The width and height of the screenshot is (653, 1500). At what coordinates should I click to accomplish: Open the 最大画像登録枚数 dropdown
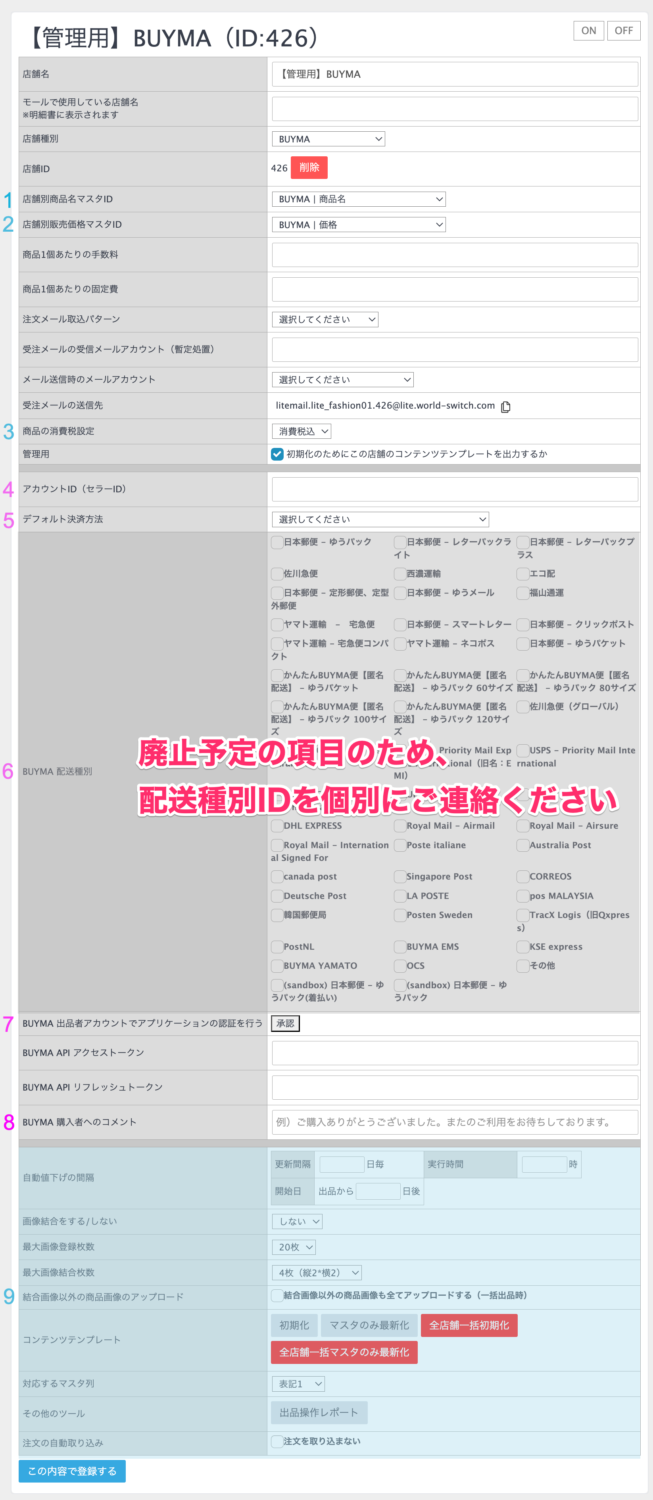[x=294, y=1247]
